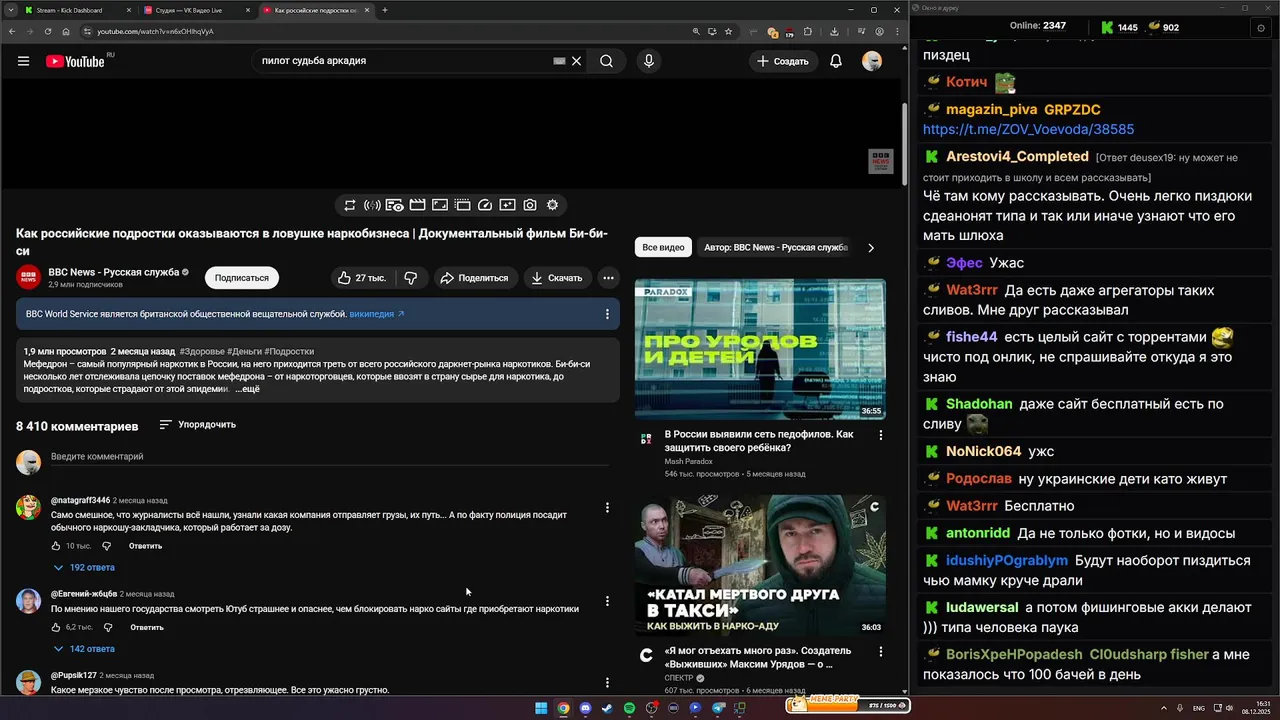1280x720 pixels.
Task: Run the search with the magnifier button
Action: (x=606, y=61)
